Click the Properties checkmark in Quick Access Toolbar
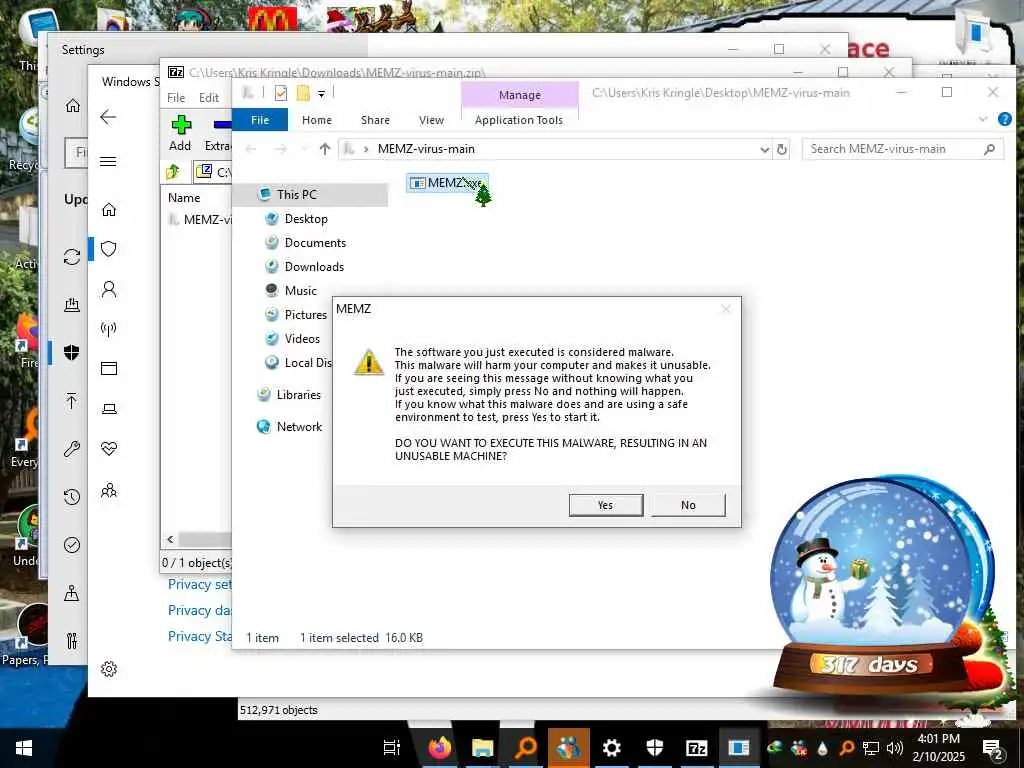The height and width of the screenshot is (768, 1024). tap(281, 94)
